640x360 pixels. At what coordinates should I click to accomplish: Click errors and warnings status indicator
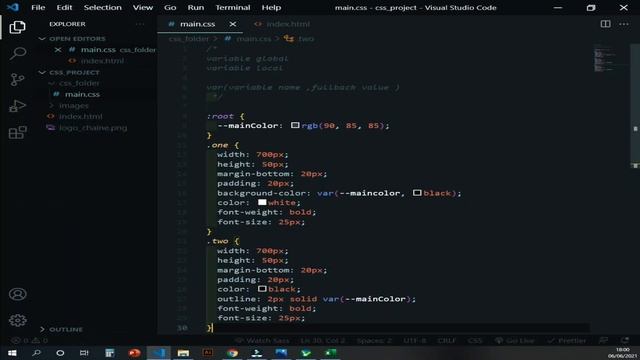30,340
